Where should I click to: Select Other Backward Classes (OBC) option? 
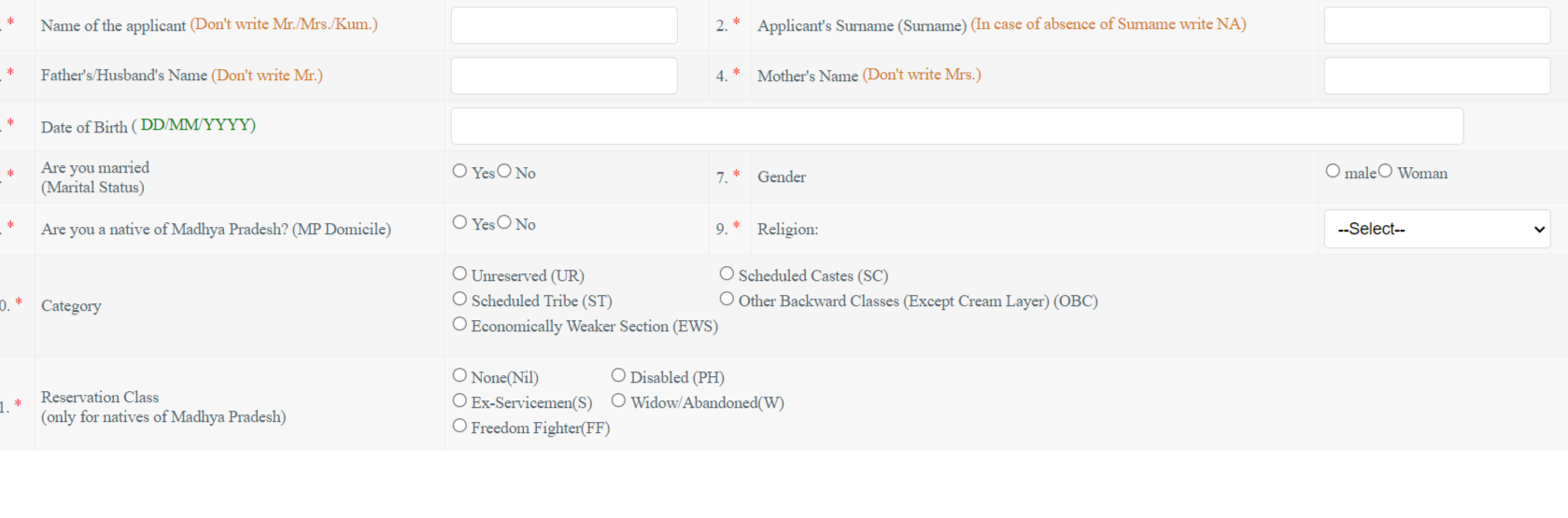(727, 299)
